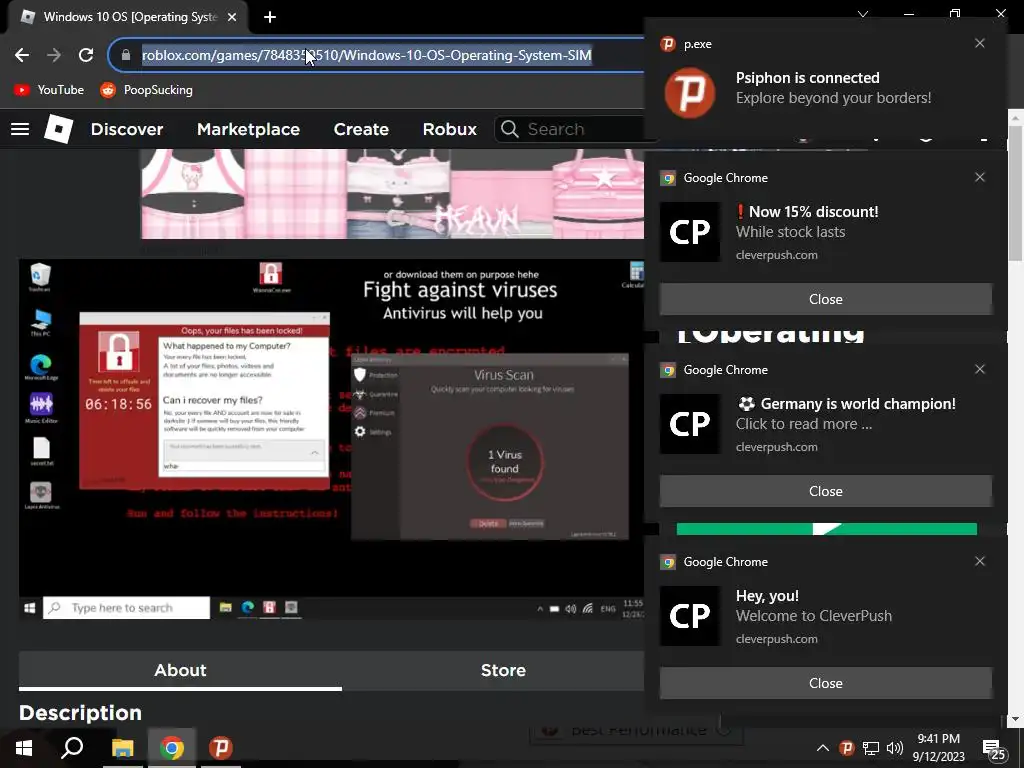The height and width of the screenshot is (768, 1024).
Task: Close the Windows 10 OS browser tab
Action: tap(232, 17)
